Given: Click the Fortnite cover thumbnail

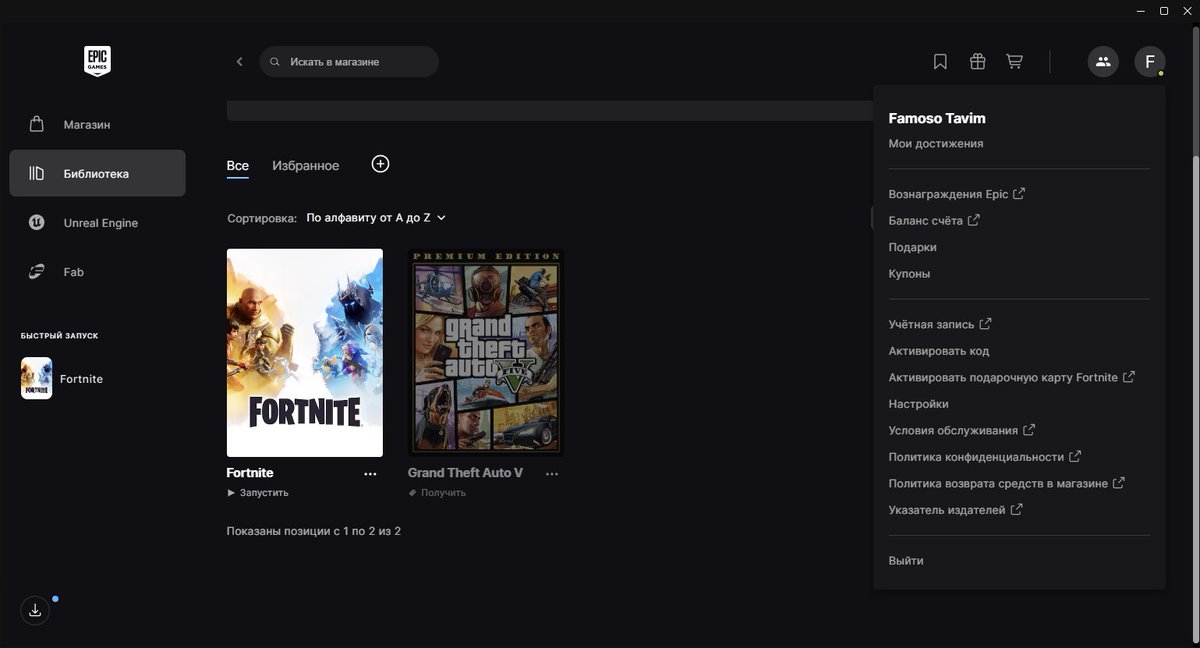Looking at the screenshot, I should pos(305,353).
